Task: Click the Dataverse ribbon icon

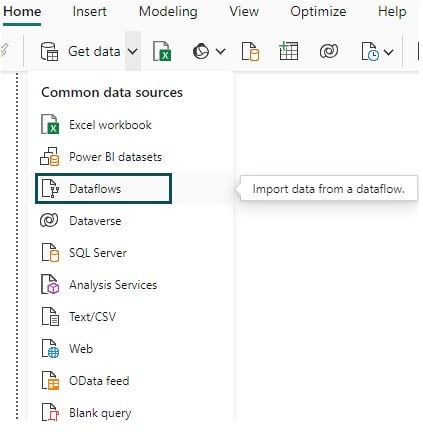Action: click(x=329, y=51)
